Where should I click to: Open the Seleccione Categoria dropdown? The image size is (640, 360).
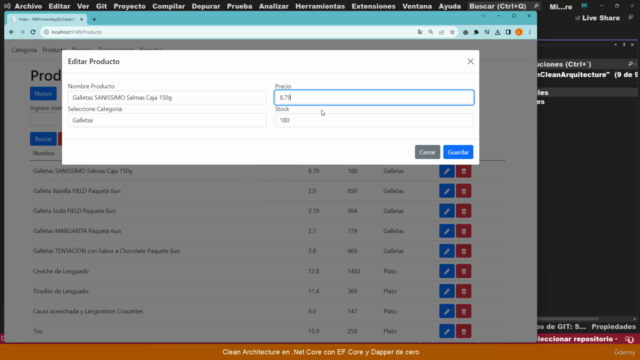167,120
